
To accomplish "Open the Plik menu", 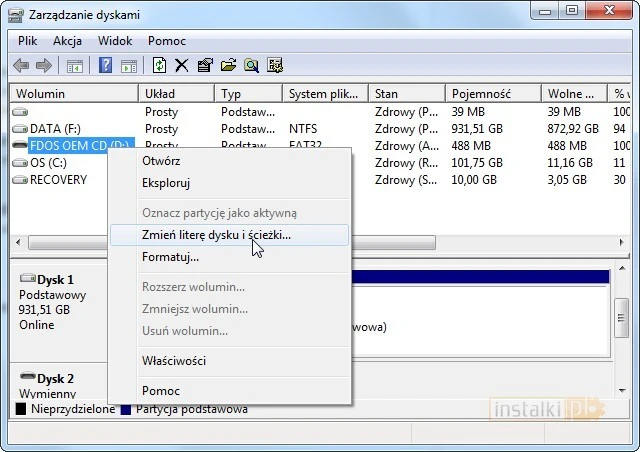I will pos(27,41).
